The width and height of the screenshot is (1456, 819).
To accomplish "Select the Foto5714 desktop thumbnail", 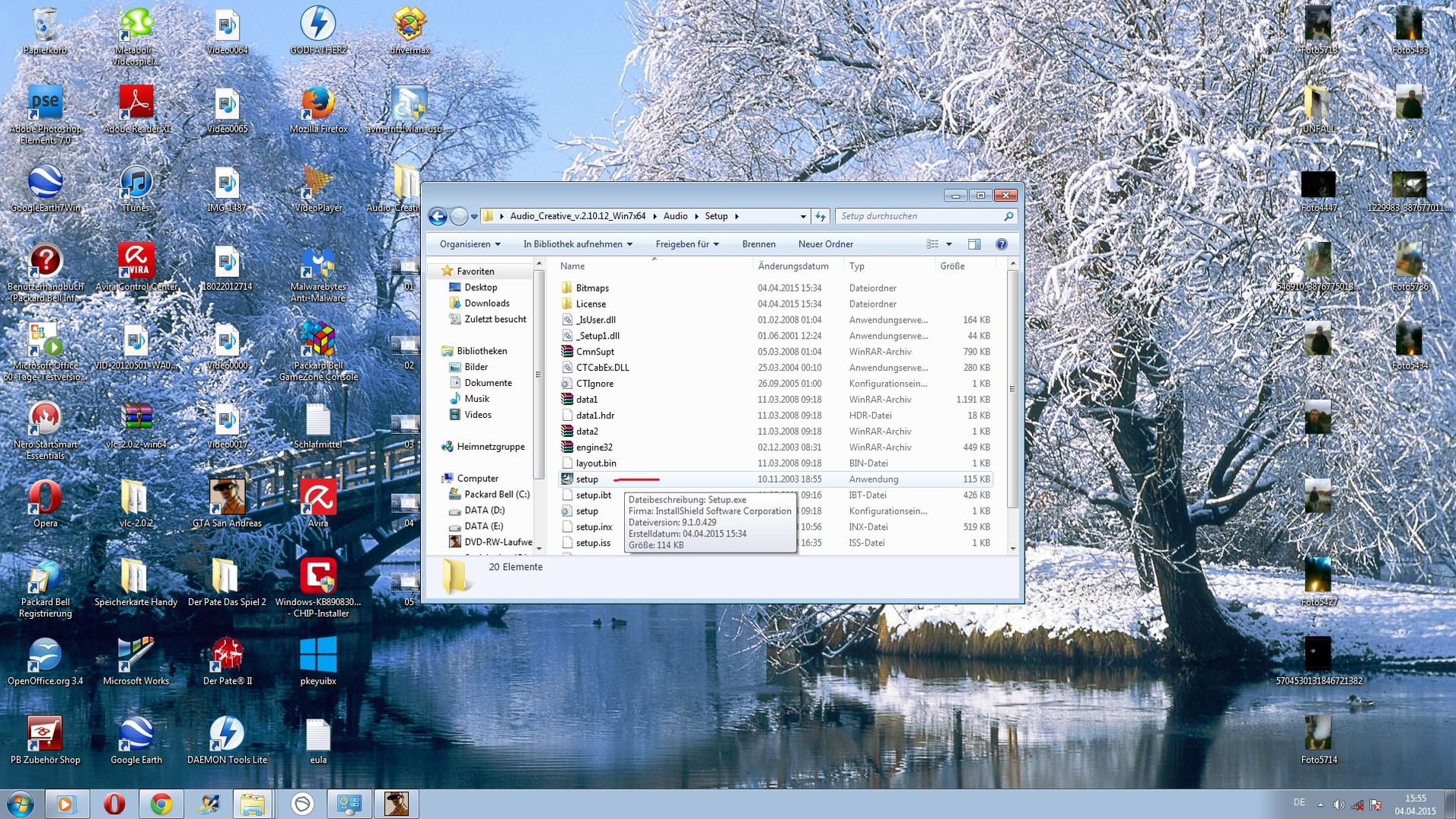I will [x=1318, y=740].
